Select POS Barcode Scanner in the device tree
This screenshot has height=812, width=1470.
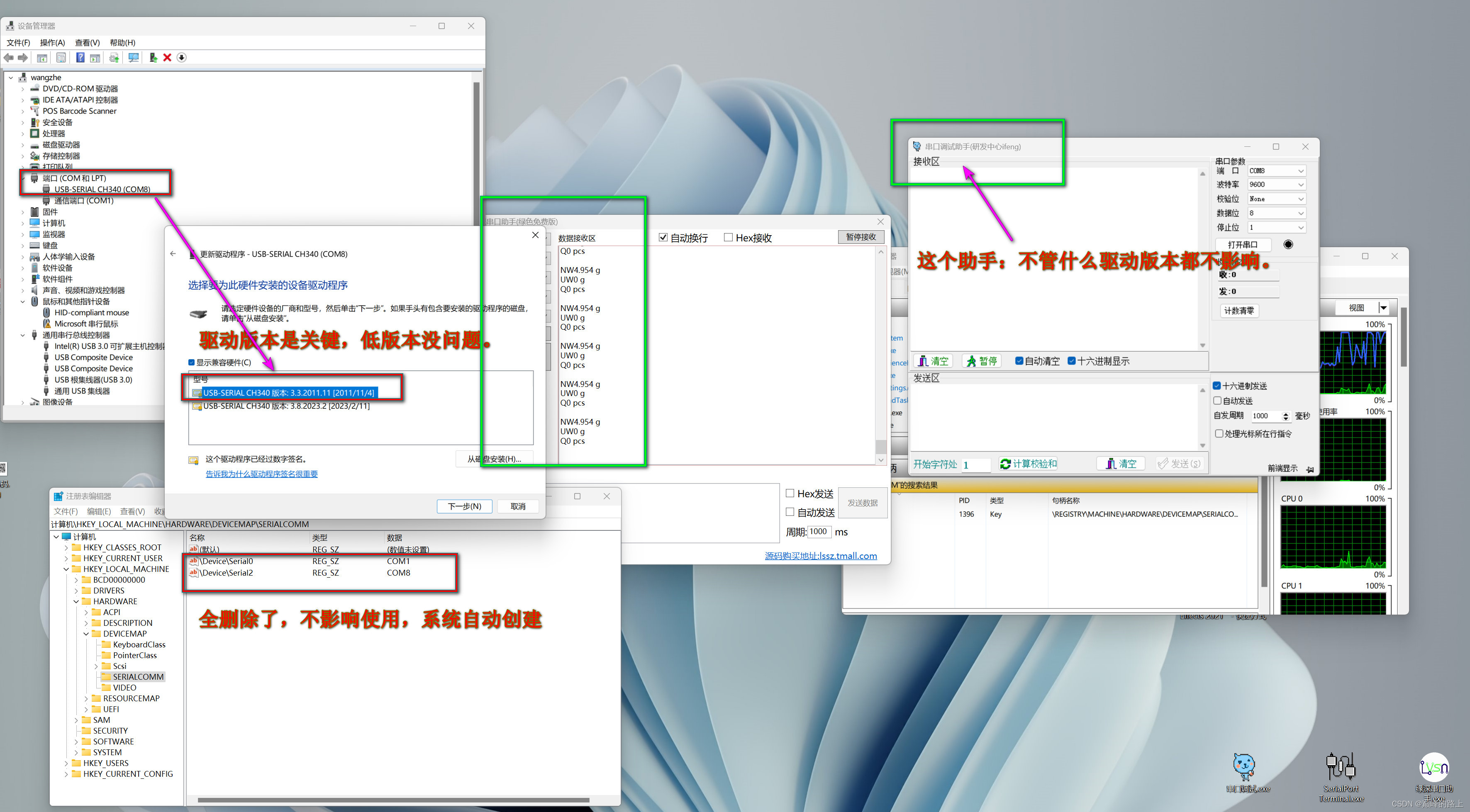(x=79, y=111)
